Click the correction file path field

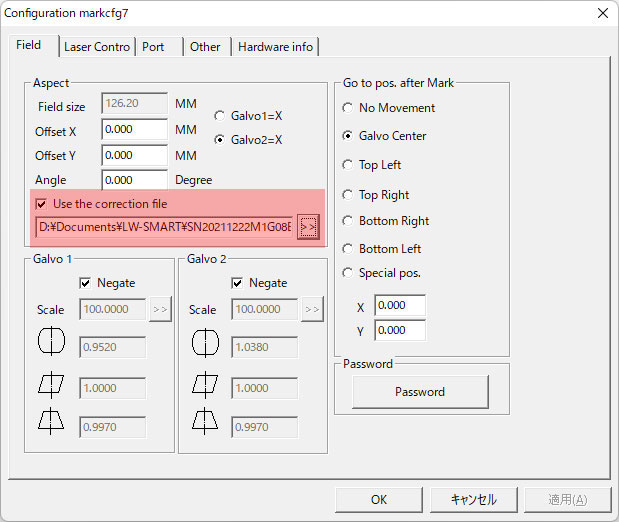164,227
